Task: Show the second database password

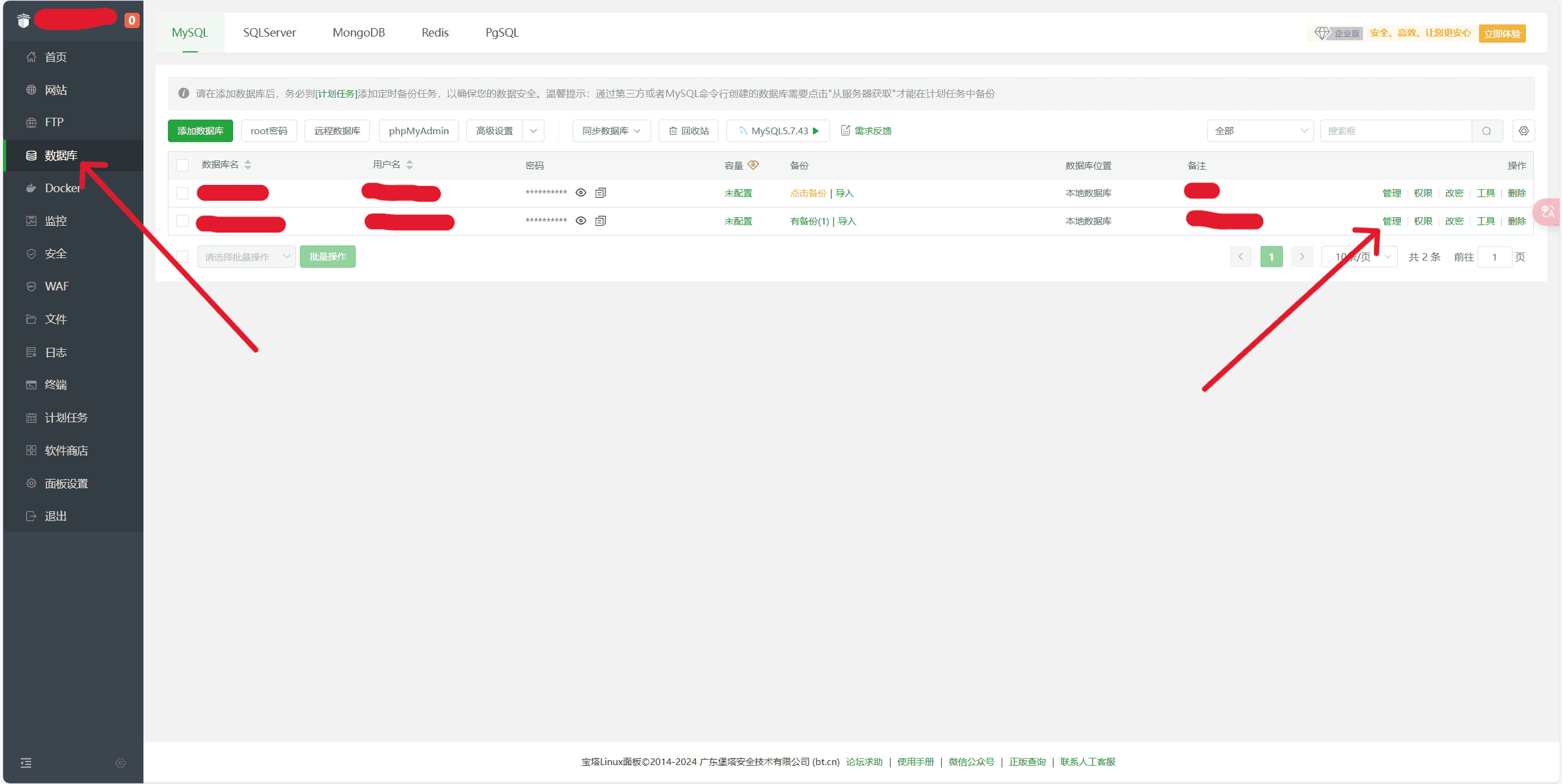Action: click(580, 220)
